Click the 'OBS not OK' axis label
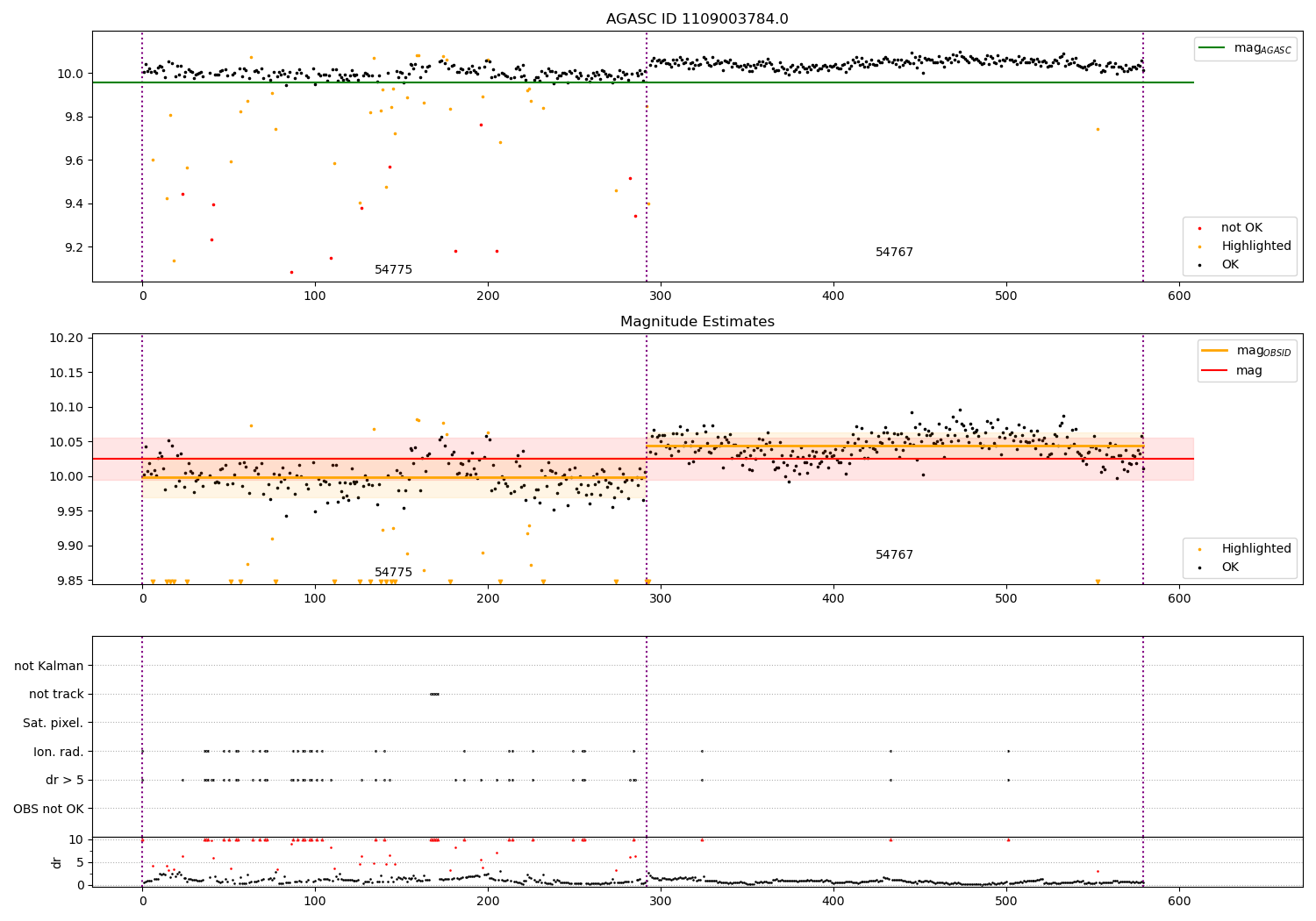1316x921 pixels. click(x=49, y=808)
